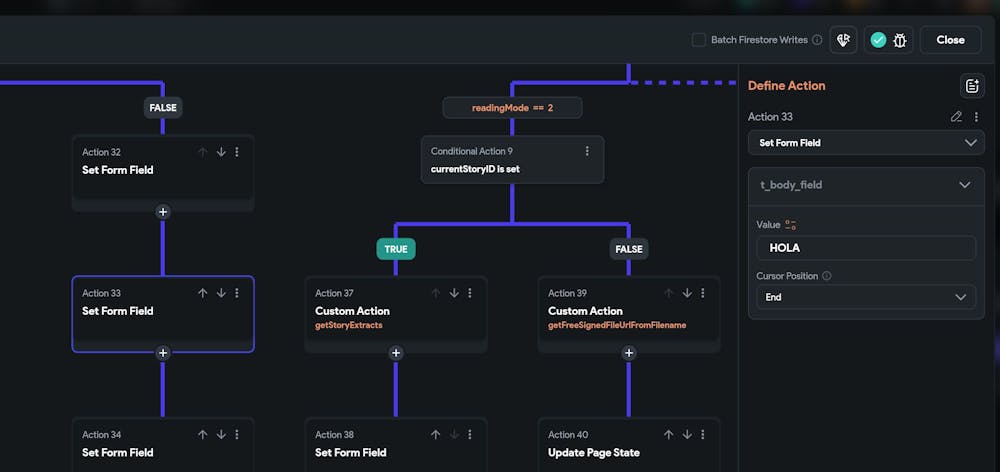Click the gem icon in top toolbar
This screenshot has width=1000, height=472.
(x=844, y=40)
